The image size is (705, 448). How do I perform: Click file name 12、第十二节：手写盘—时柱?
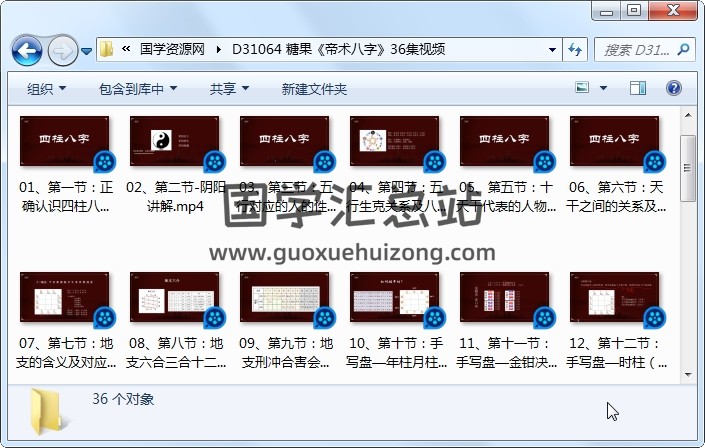click(x=616, y=353)
